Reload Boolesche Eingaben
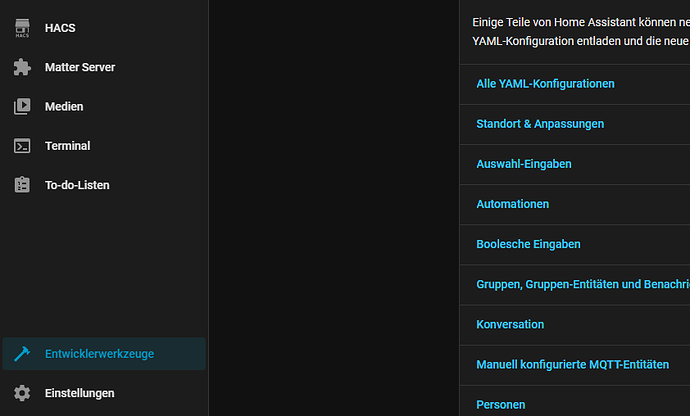 click(x=528, y=244)
